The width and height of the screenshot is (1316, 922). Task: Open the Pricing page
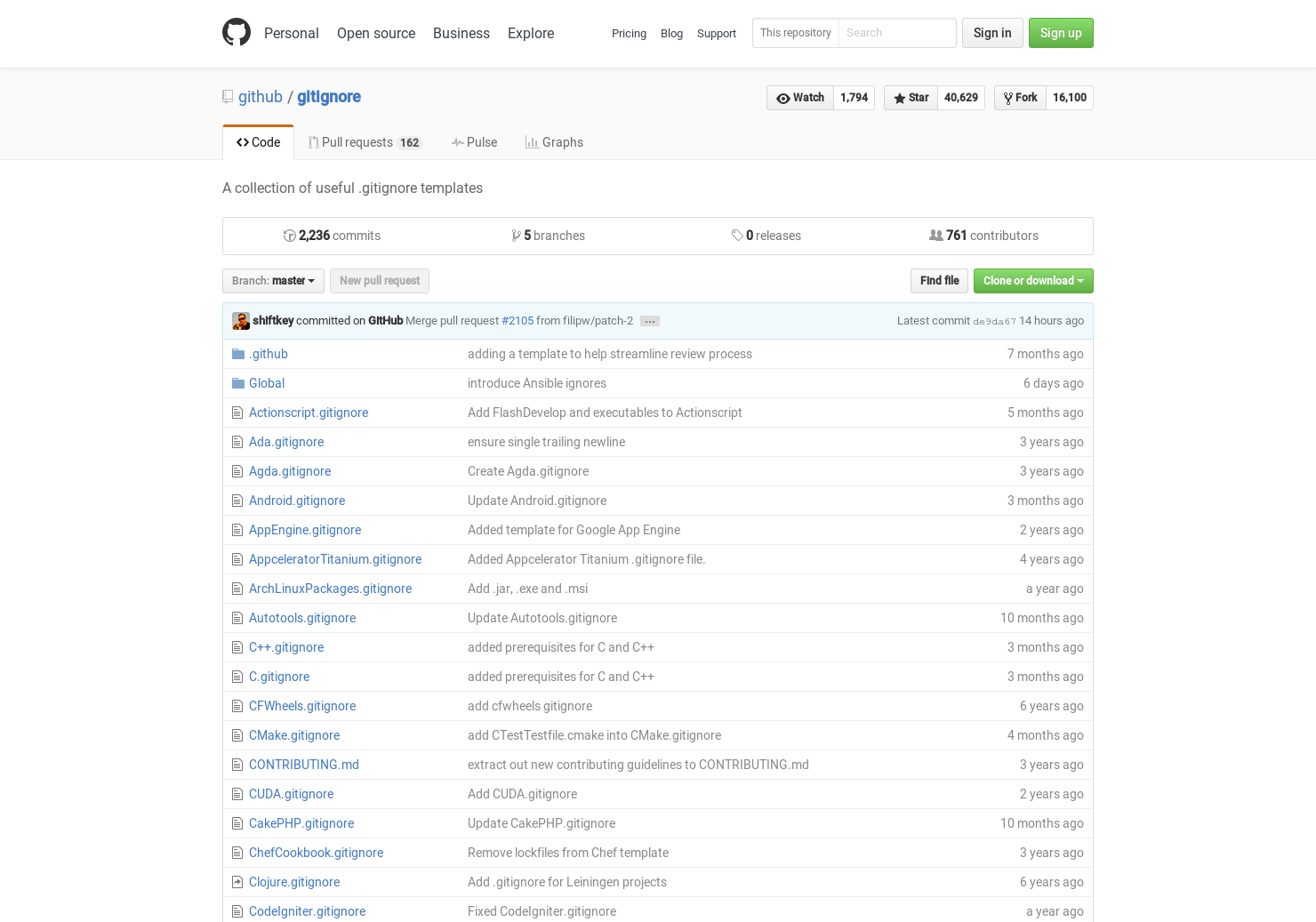(x=629, y=34)
